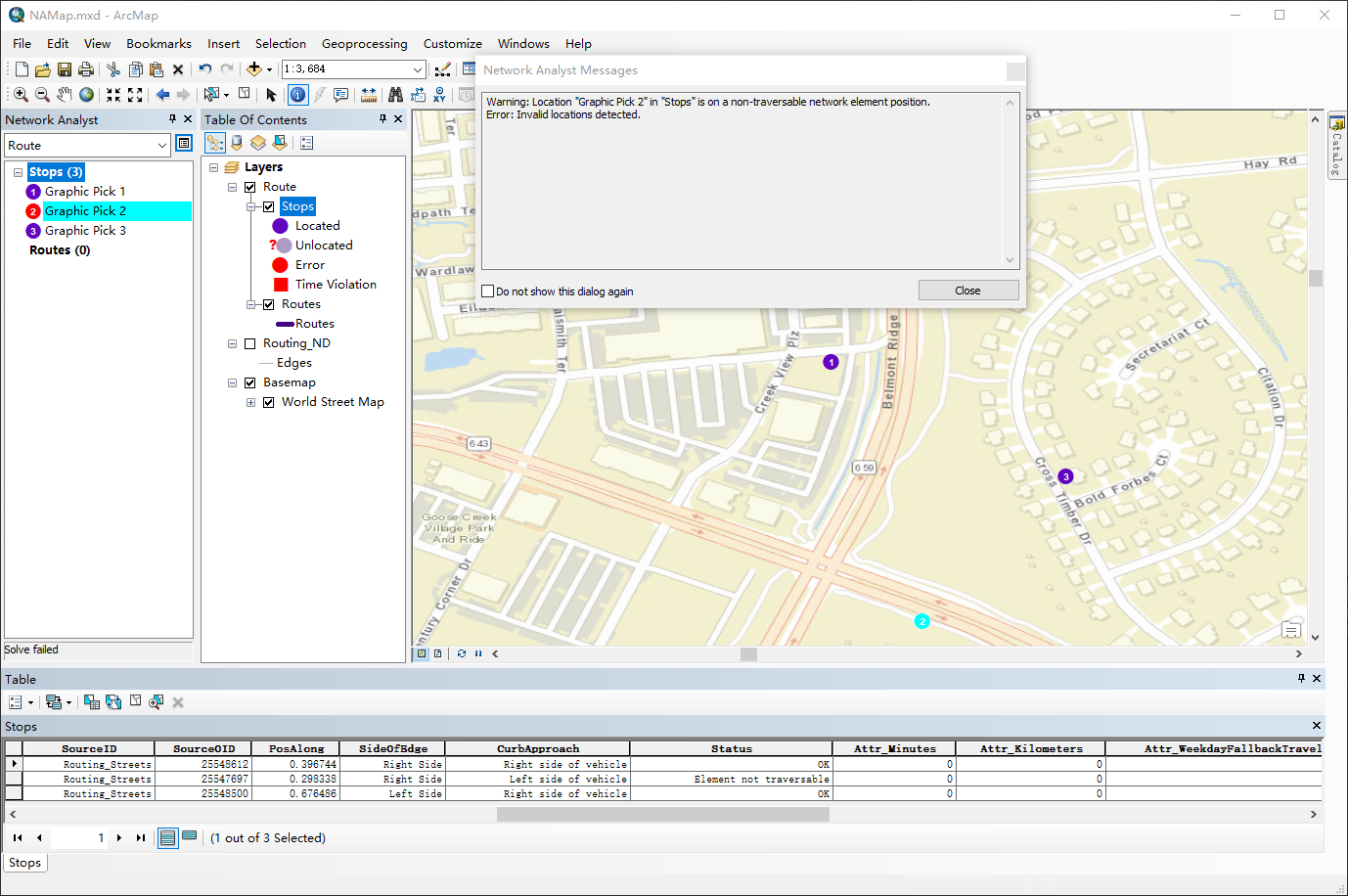1348x896 pixels.
Task: Open Table Options dropdown arrow
Action: (30, 702)
